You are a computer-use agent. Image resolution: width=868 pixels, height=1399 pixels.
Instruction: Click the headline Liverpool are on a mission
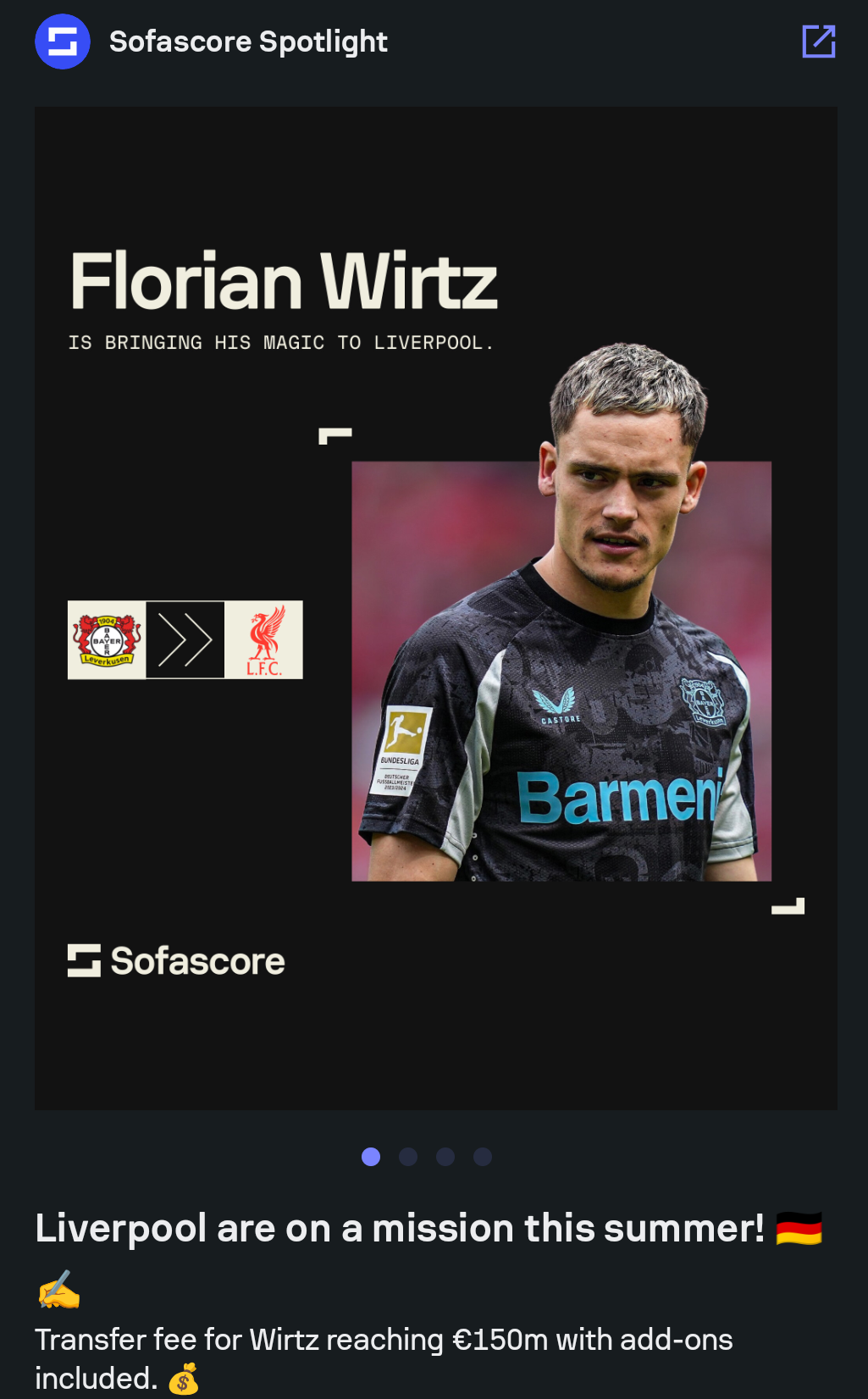click(x=400, y=1229)
